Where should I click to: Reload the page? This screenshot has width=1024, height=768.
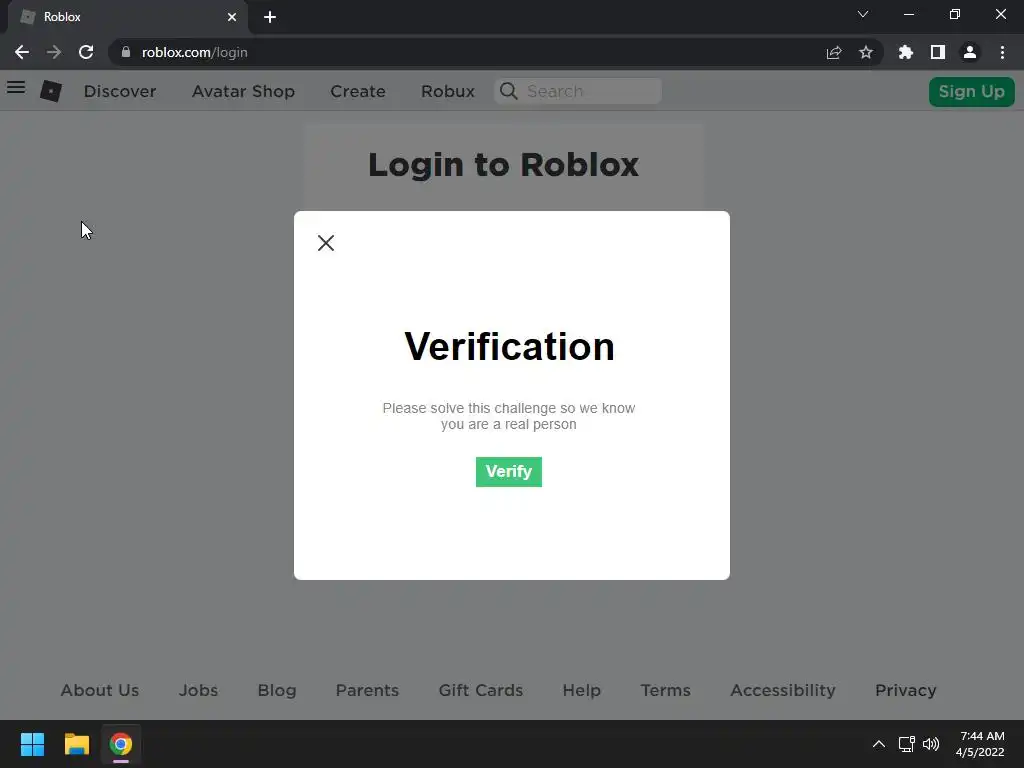[x=86, y=52]
